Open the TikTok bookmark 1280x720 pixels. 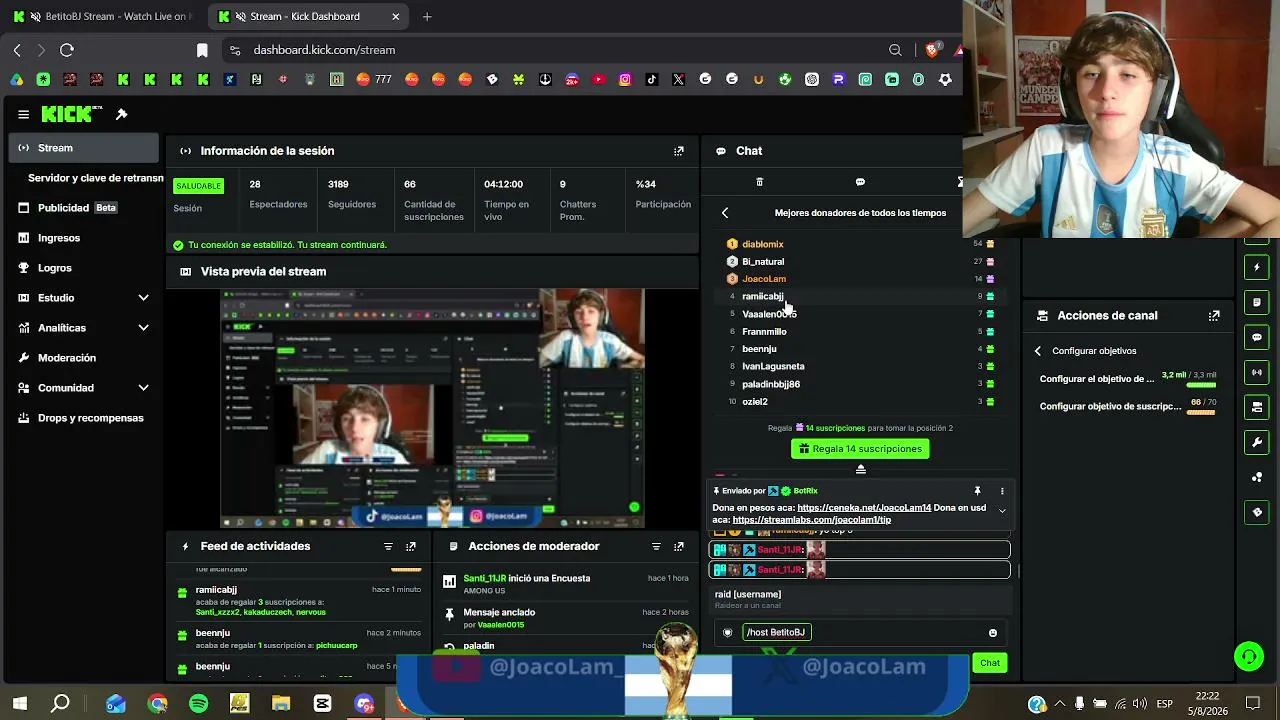(652, 79)
